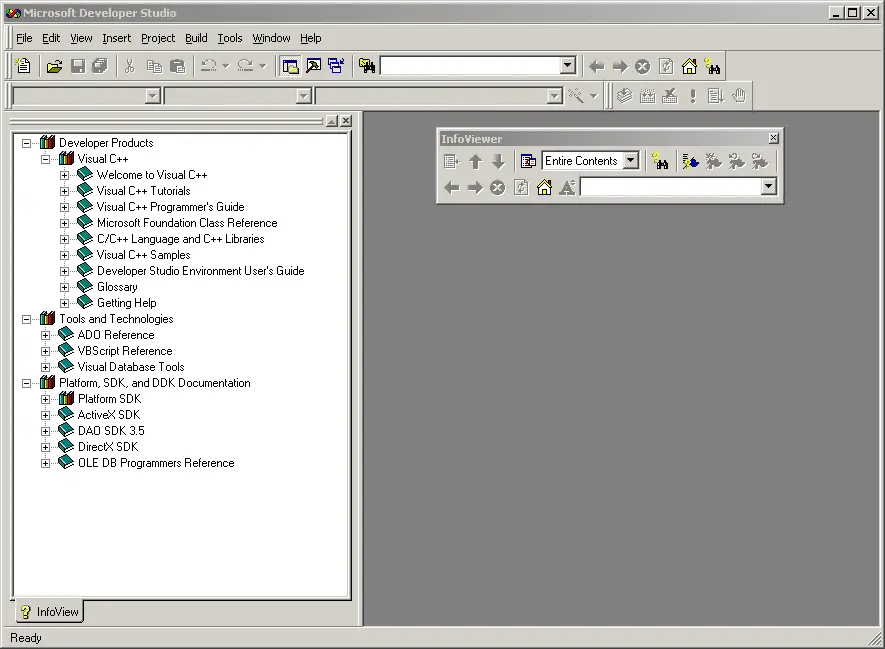Image resolution: width=885 pixels, height=649 pixels.
Task: Open the File menu
Action: click(24, 38)
